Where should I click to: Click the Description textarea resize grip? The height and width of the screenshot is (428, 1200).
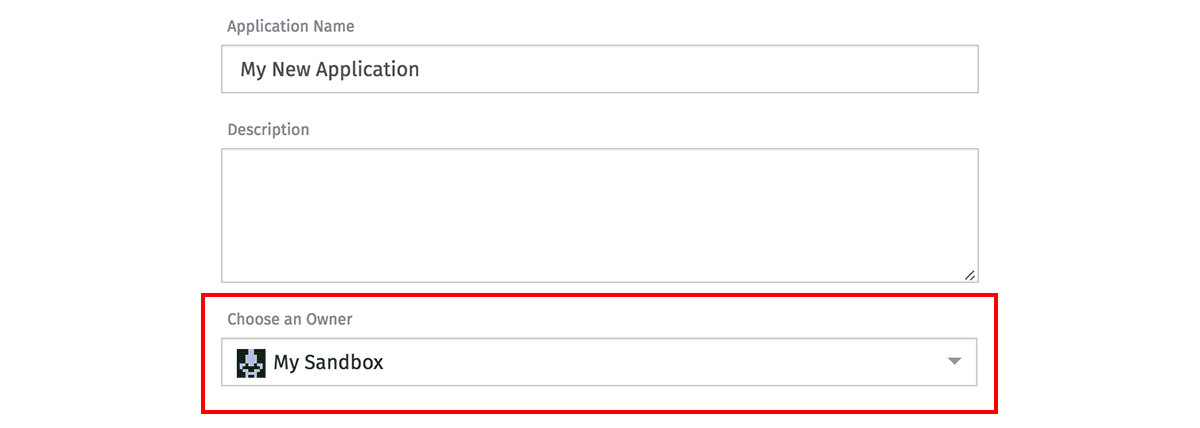969,274
